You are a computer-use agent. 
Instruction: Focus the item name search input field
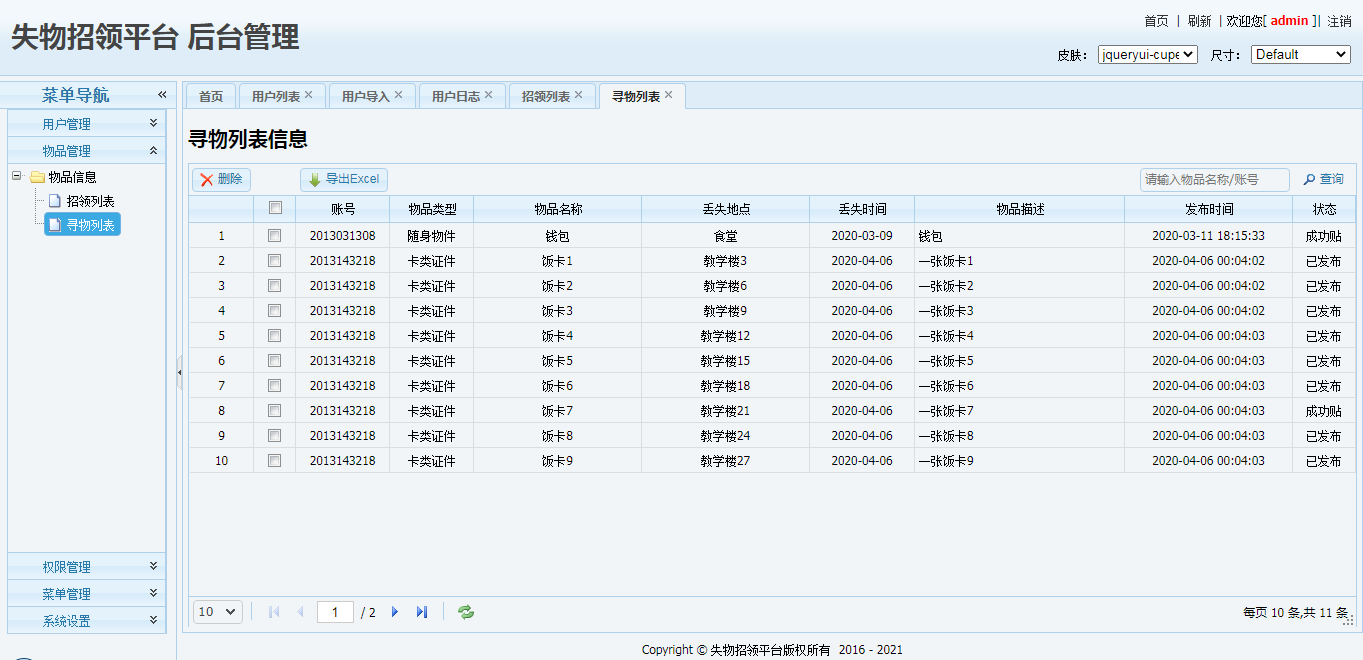tap(1214, 180)
